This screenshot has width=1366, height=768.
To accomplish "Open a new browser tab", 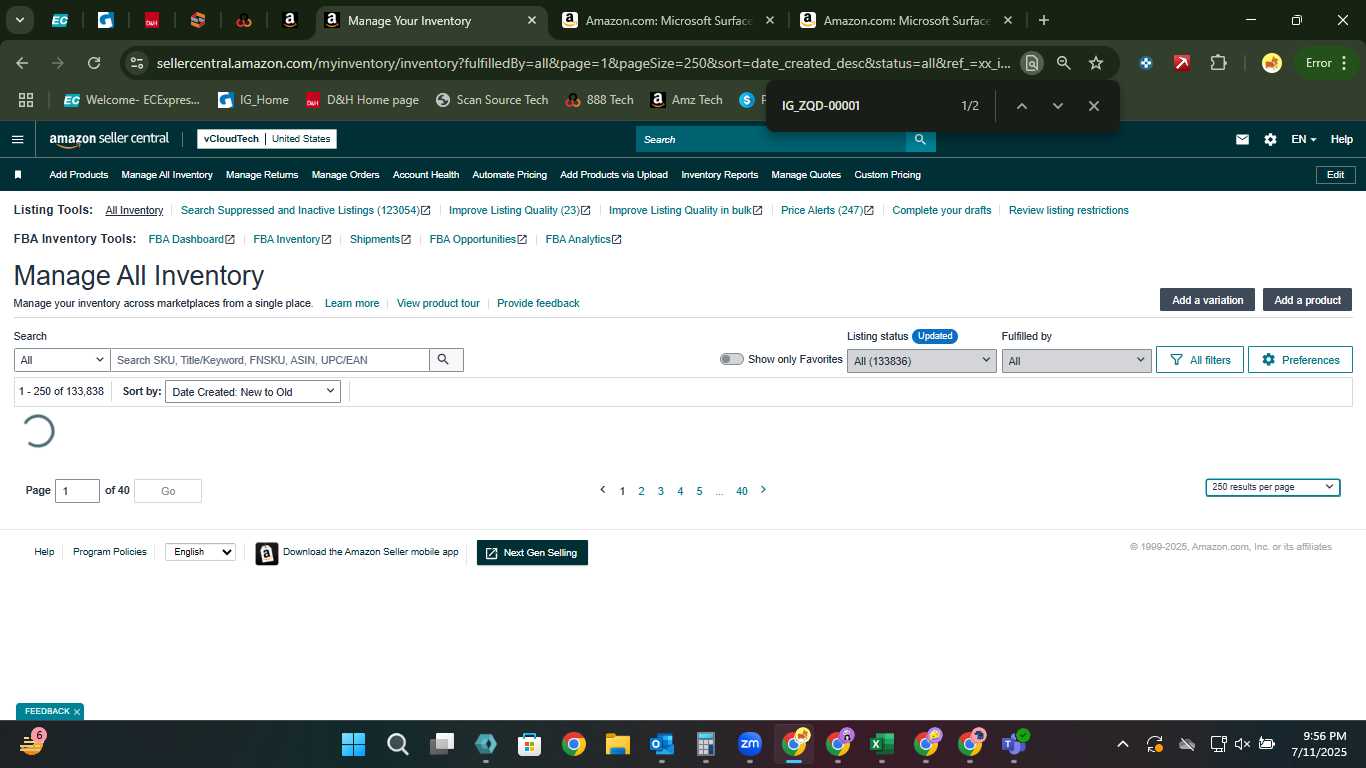I will [1044, 20].
